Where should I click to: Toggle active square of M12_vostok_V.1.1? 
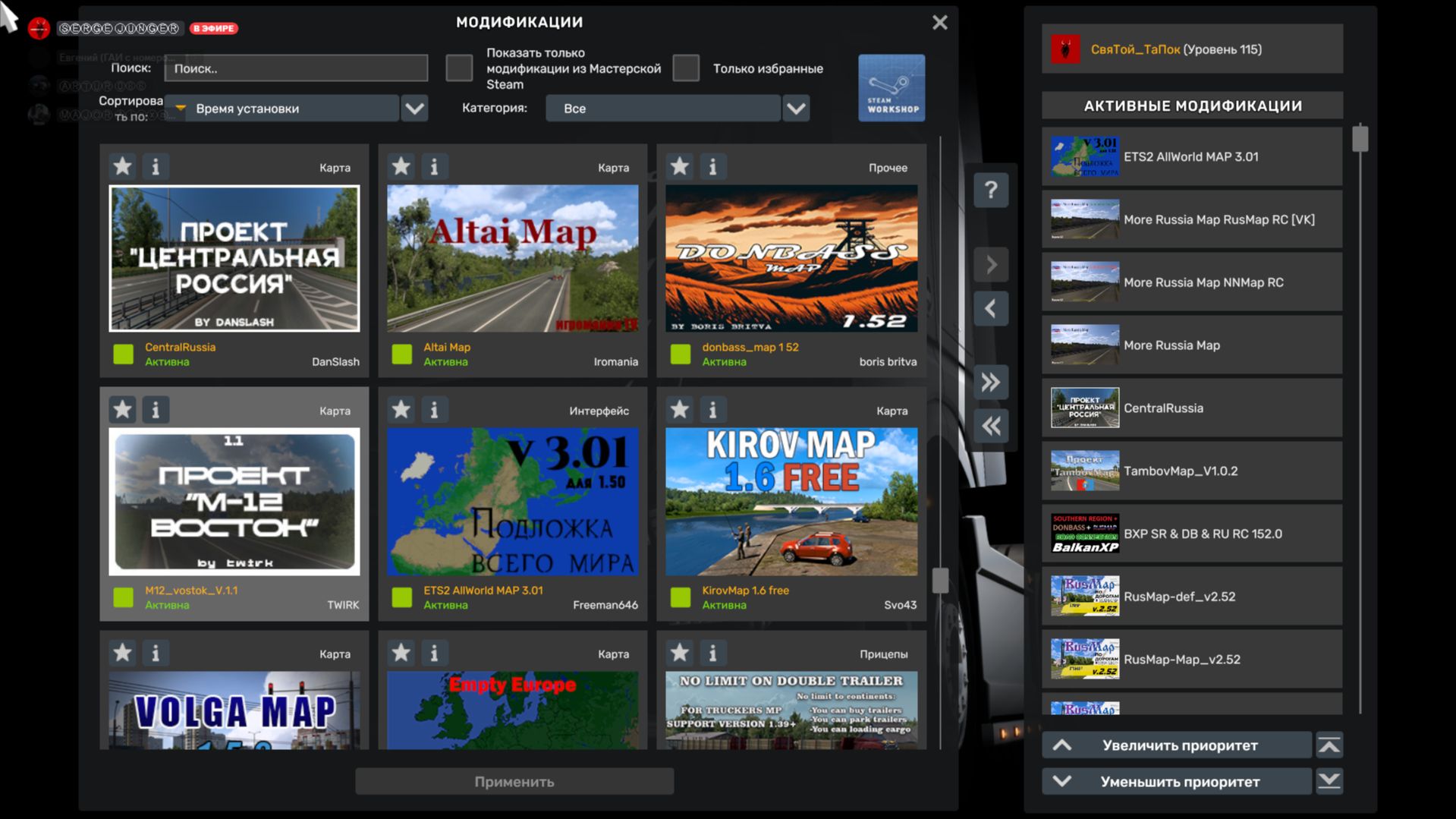tap(123, 597)
